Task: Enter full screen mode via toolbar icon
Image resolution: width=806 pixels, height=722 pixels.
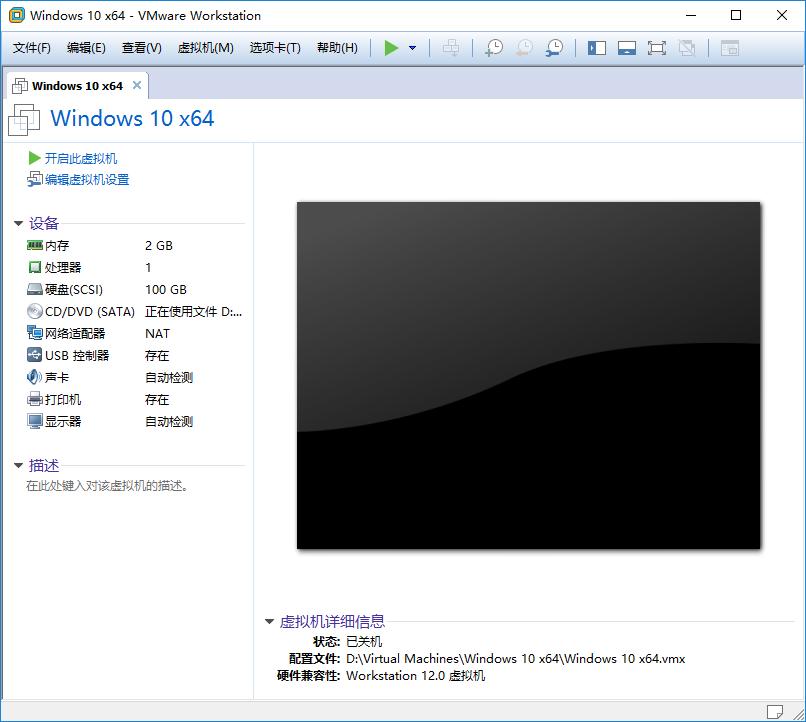Action: pyautogui.click(x=657, y=46)
